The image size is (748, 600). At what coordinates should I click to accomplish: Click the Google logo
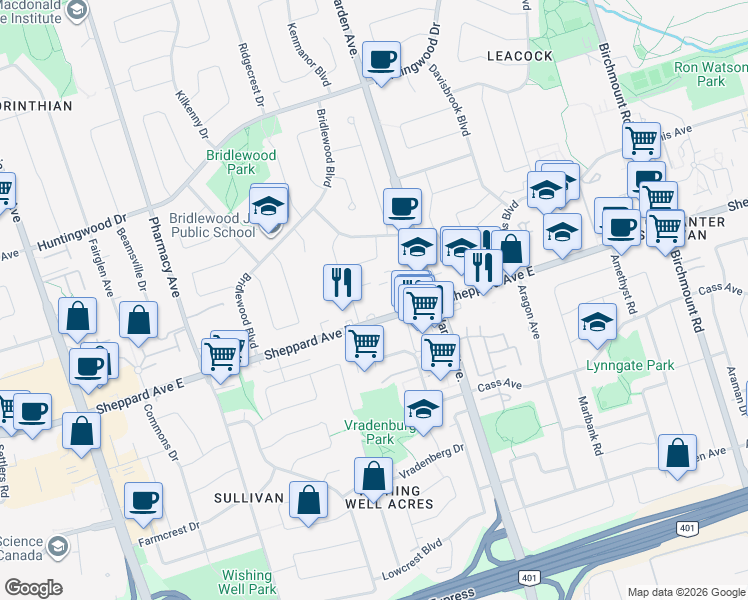(x=33, y=588)
